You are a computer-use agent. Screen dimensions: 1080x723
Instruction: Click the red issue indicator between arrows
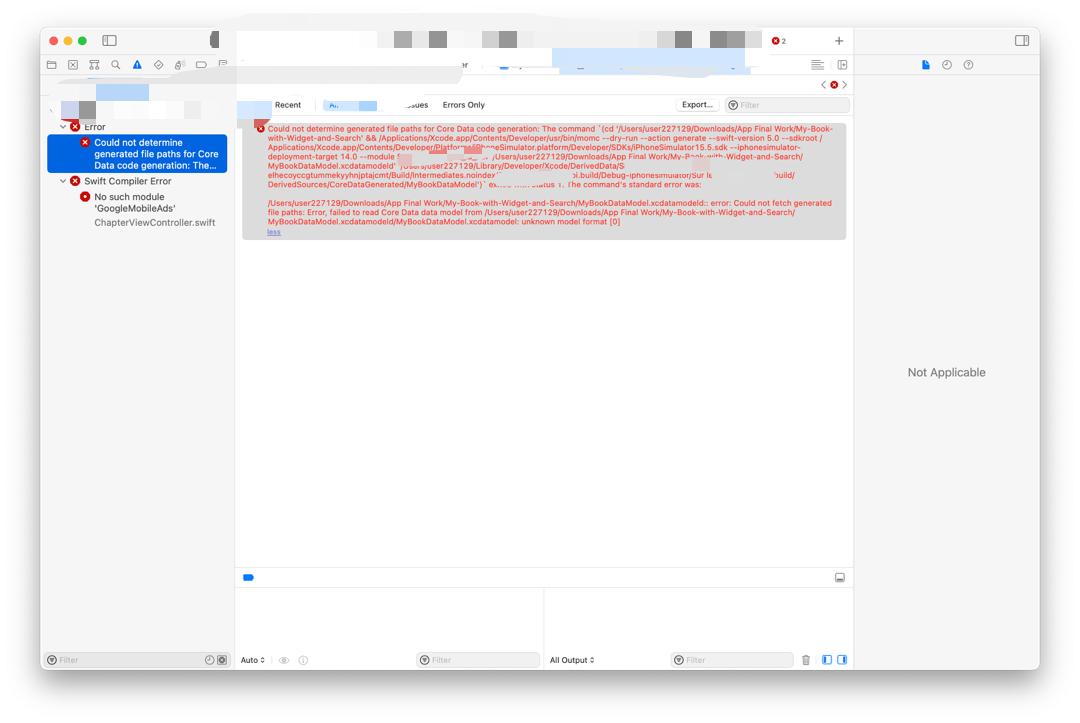[x=834, y=85]
